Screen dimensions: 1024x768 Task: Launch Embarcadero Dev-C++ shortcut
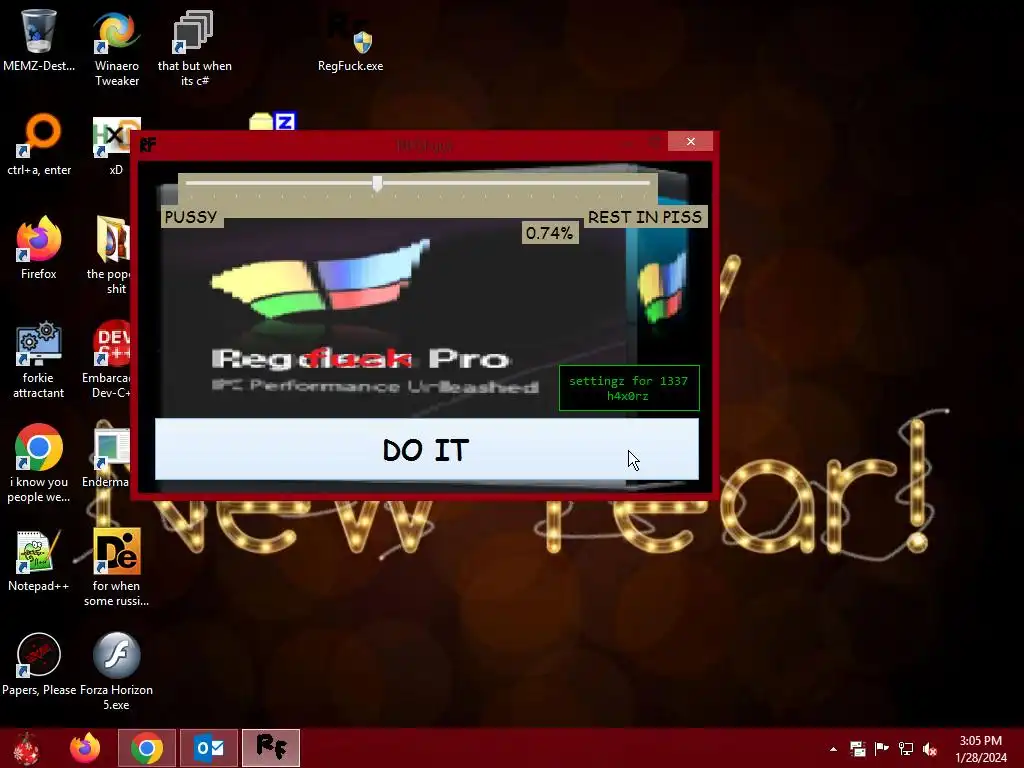108,359
